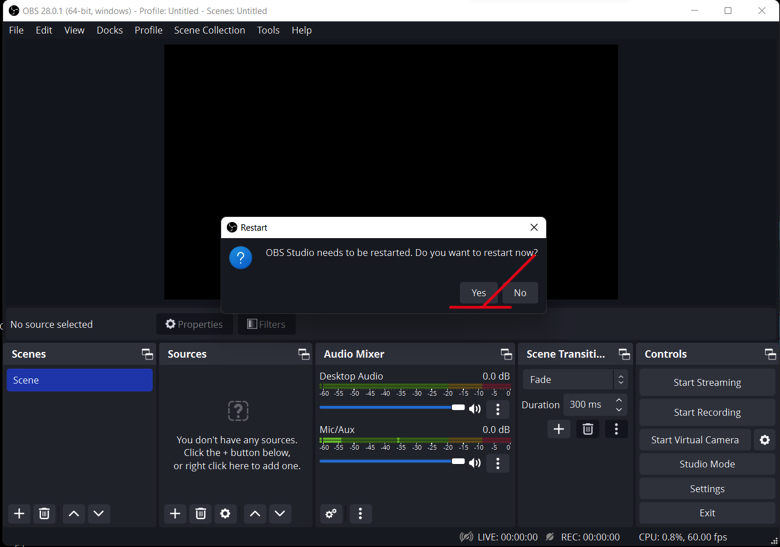Add a new scene with the plus icon
This screenshot has height=547, width=780.
[19, 513]
